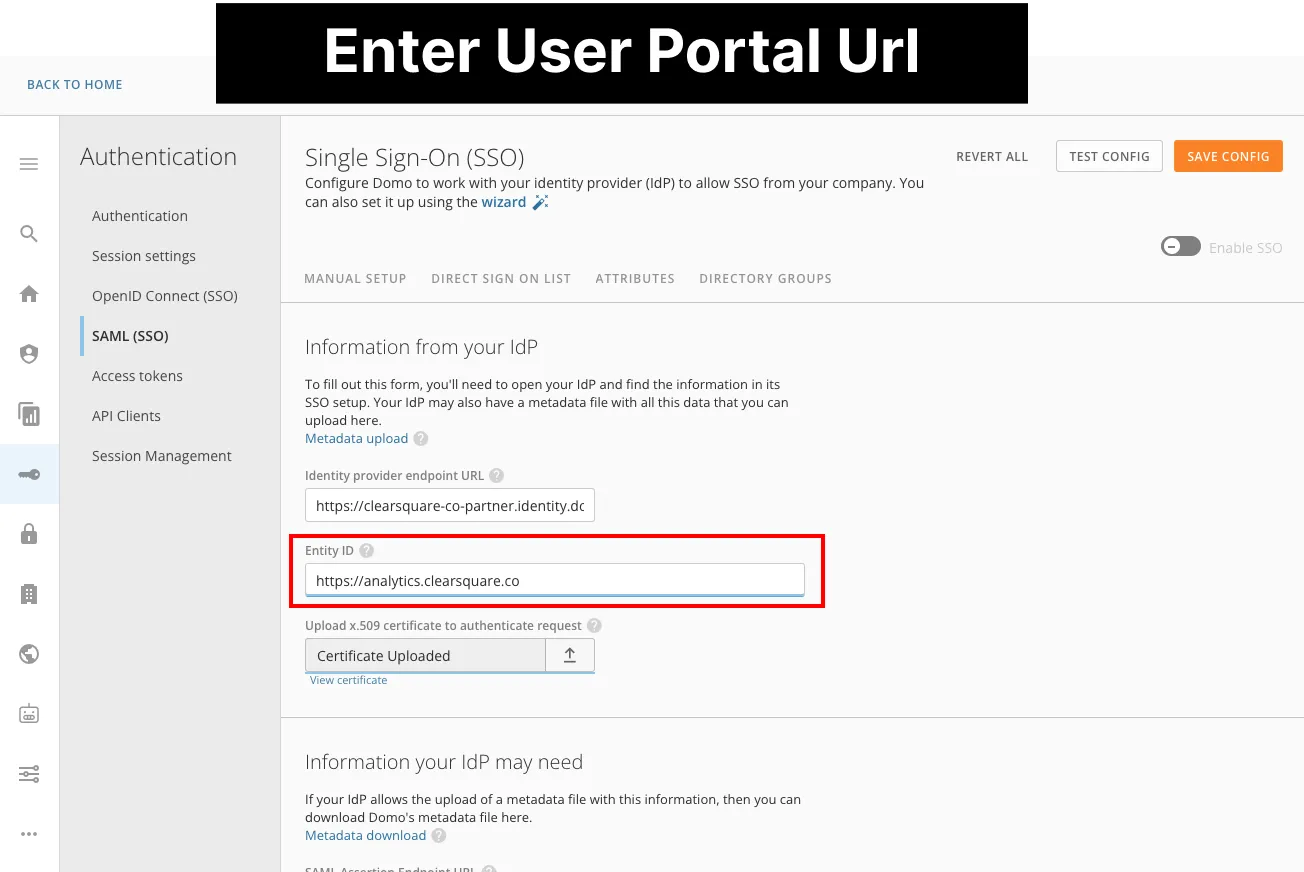
Task: Open API Clients in side menu
Action: click(x=126, y=416)
